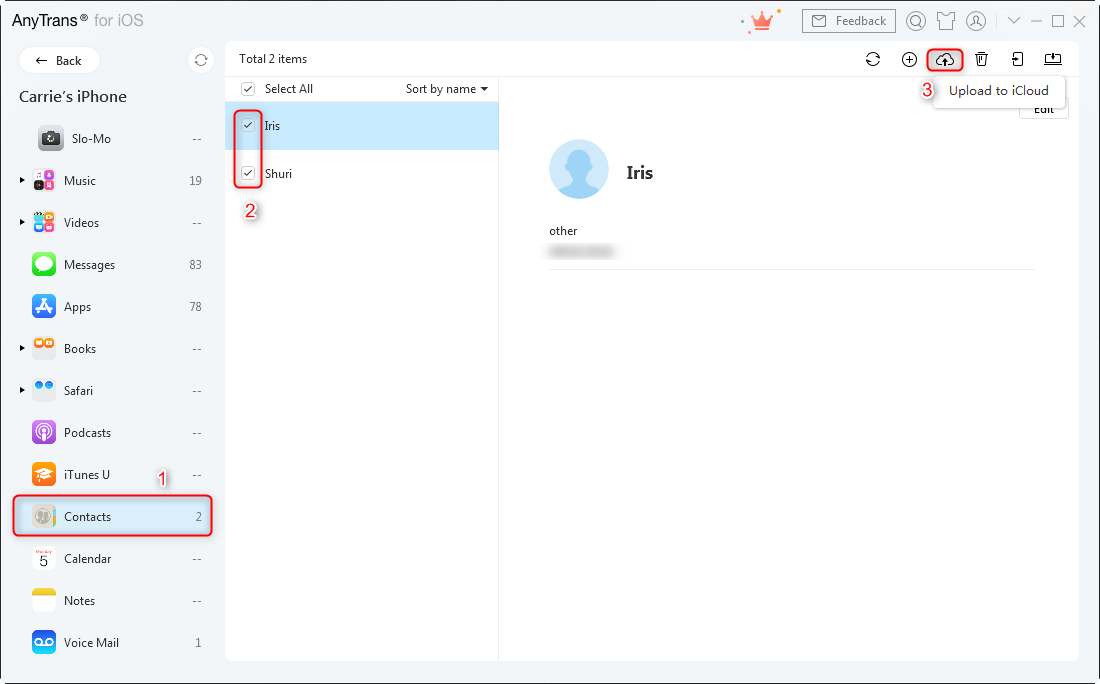1100x684 pixels.
Task: Expand the Videos tree arrow
Action: click(22, 222)
